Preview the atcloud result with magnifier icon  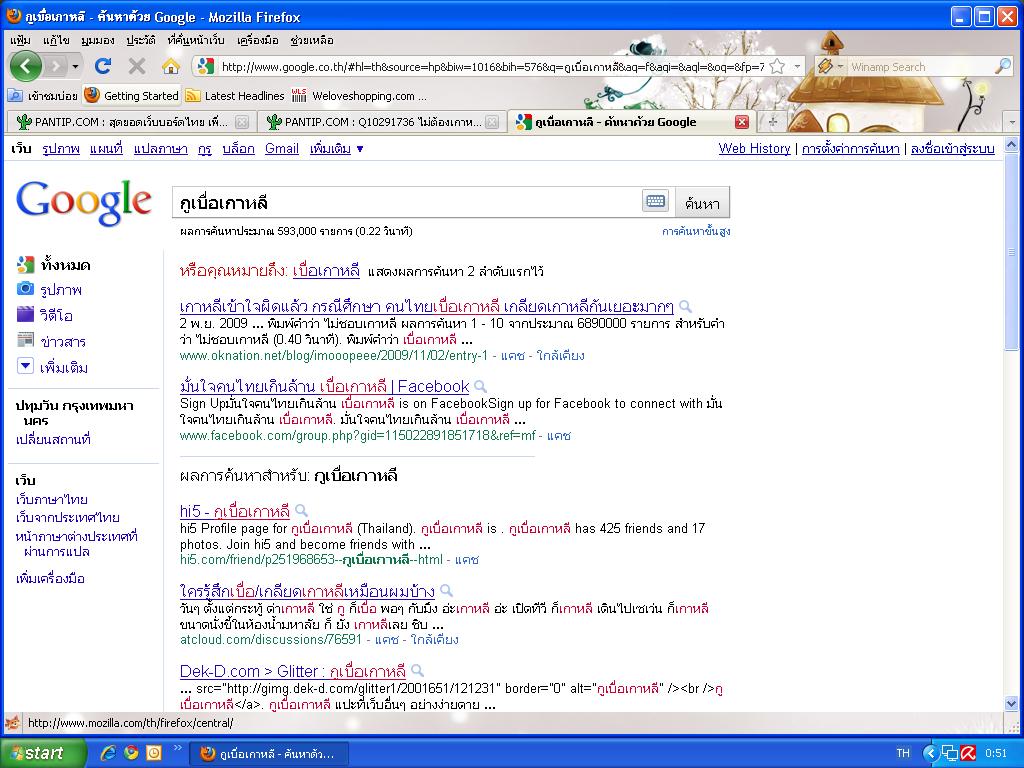tap(447, 591)
